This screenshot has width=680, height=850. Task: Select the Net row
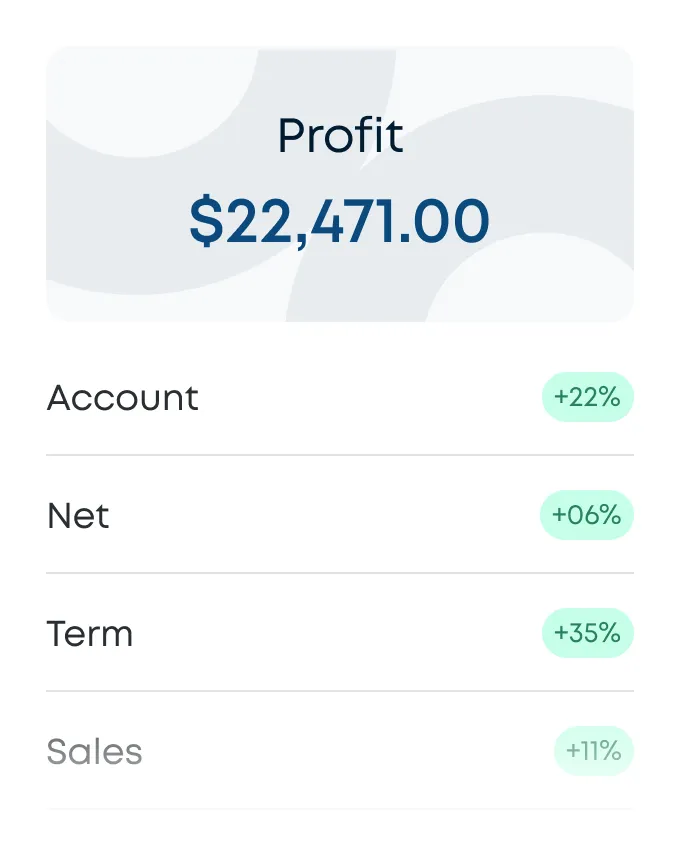340,515
